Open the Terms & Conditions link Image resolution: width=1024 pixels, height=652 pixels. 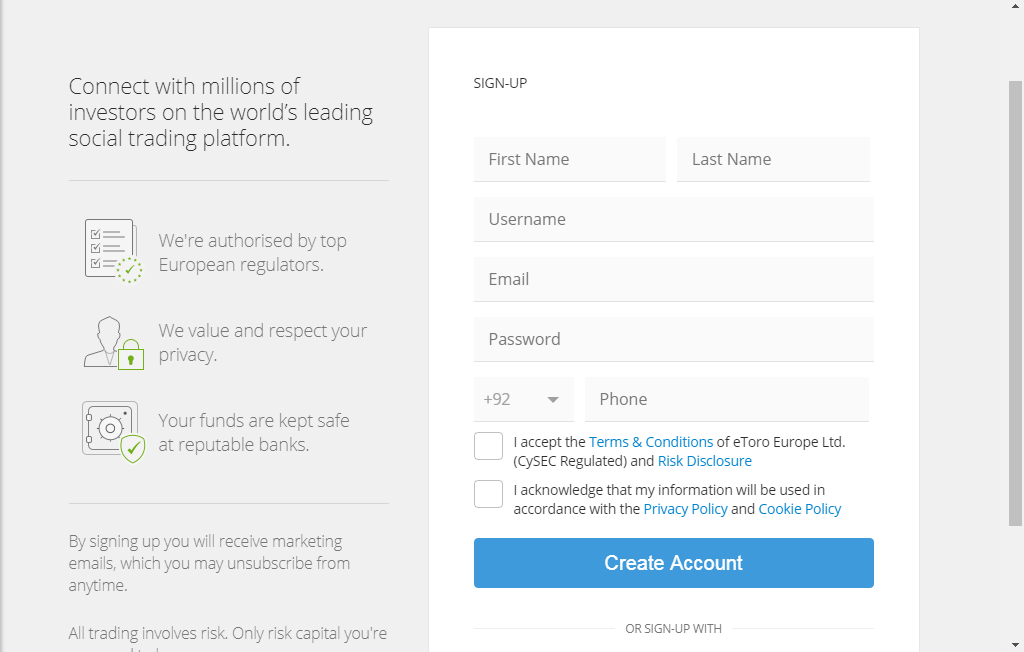tap(651, 442)
